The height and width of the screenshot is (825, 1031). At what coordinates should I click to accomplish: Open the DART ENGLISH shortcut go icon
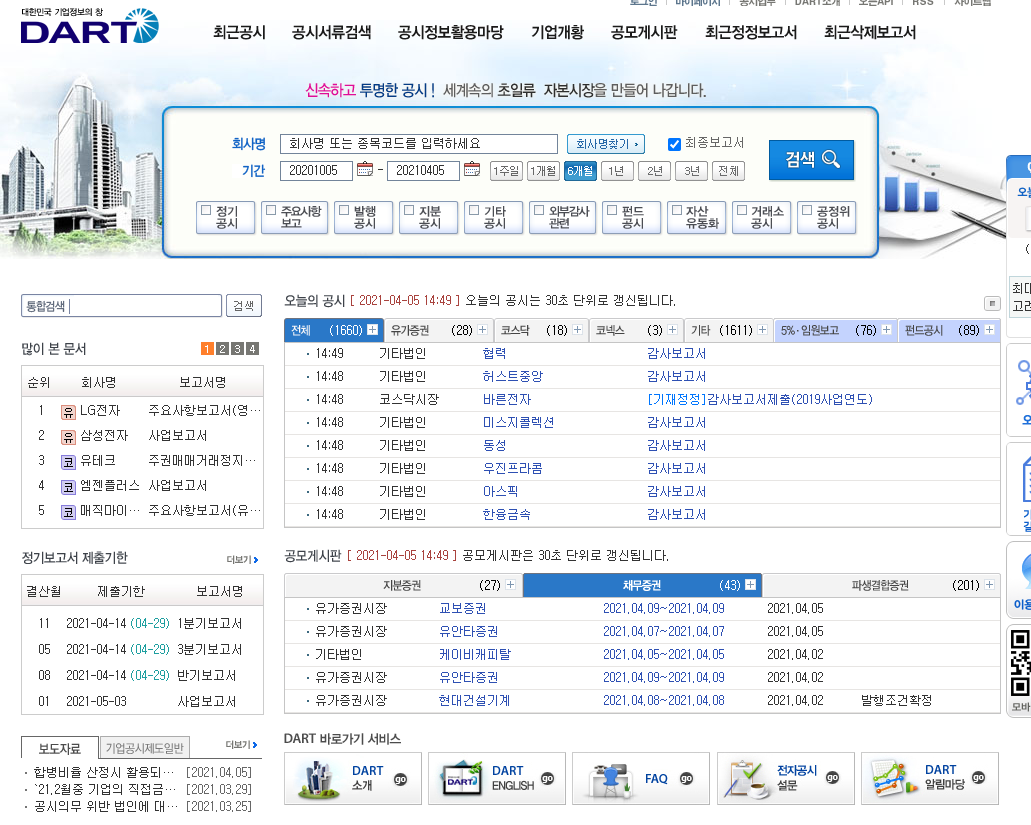click(547, 778)
